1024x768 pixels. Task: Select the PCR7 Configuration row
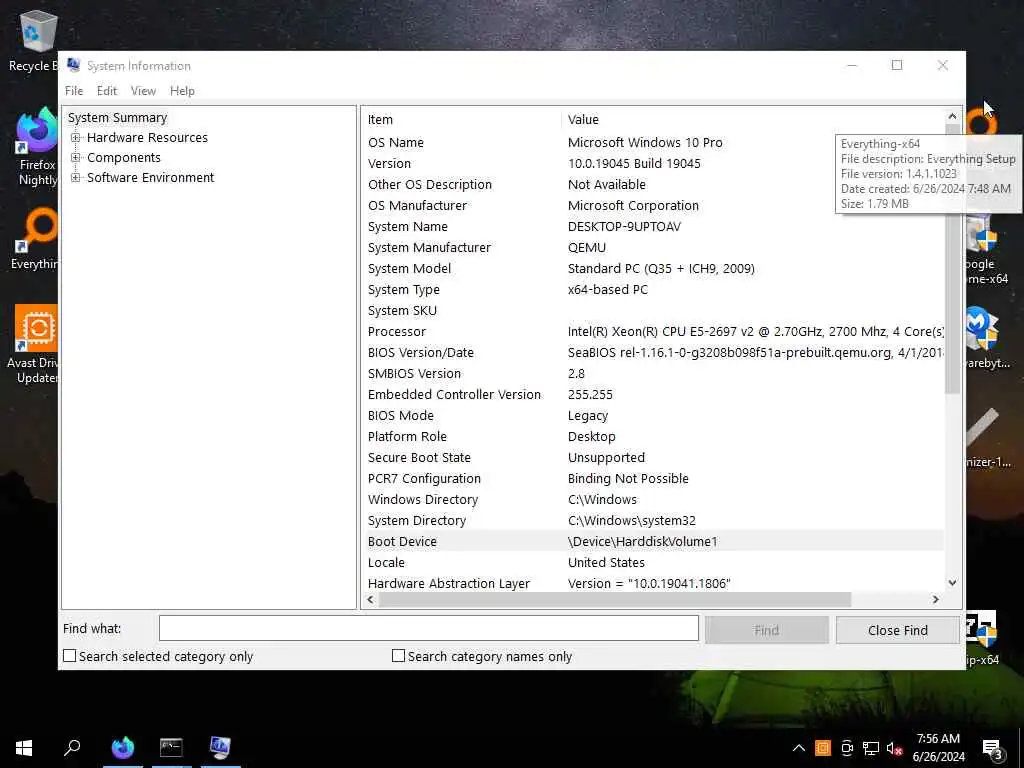653,479
